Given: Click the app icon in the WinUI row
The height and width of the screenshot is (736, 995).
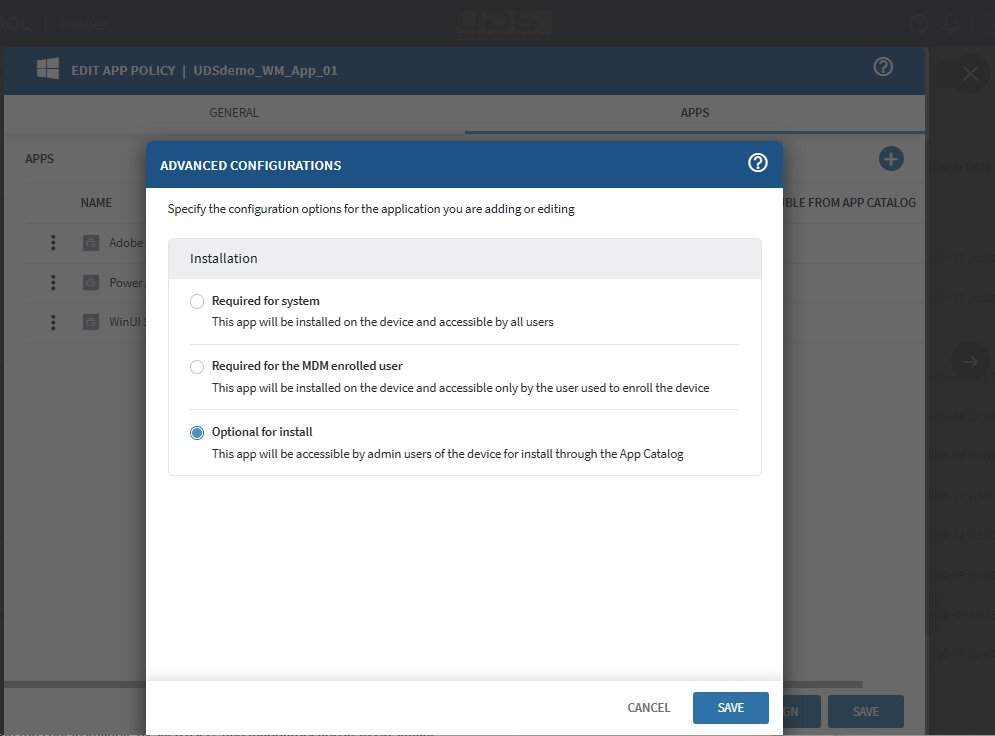Looking at the screenshot, I should pos(91,322).
